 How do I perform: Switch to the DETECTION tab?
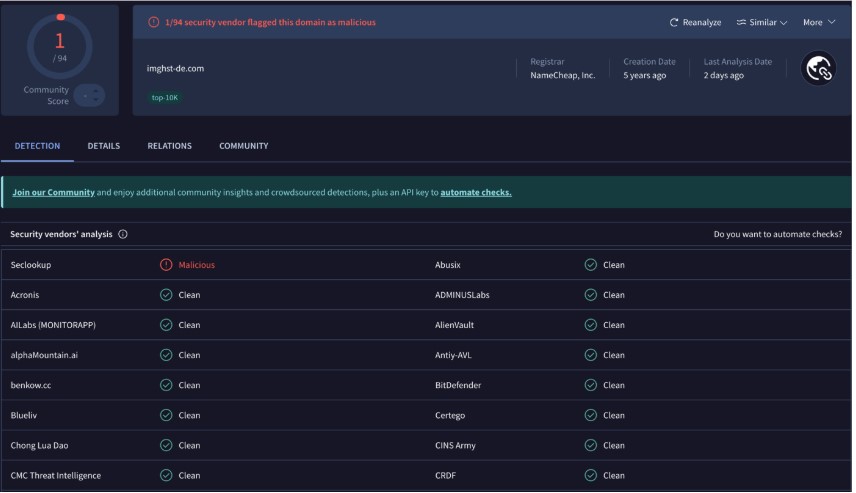(x=38, y=146)
